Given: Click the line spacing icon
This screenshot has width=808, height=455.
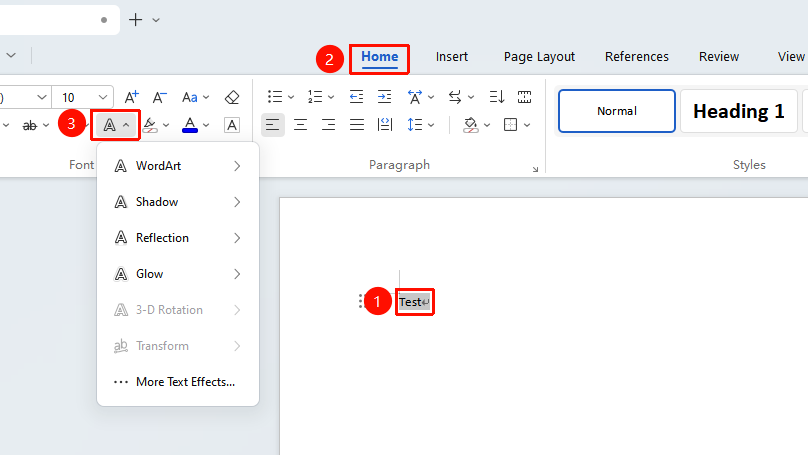Looking at the screenshot, I should [415, 125].
